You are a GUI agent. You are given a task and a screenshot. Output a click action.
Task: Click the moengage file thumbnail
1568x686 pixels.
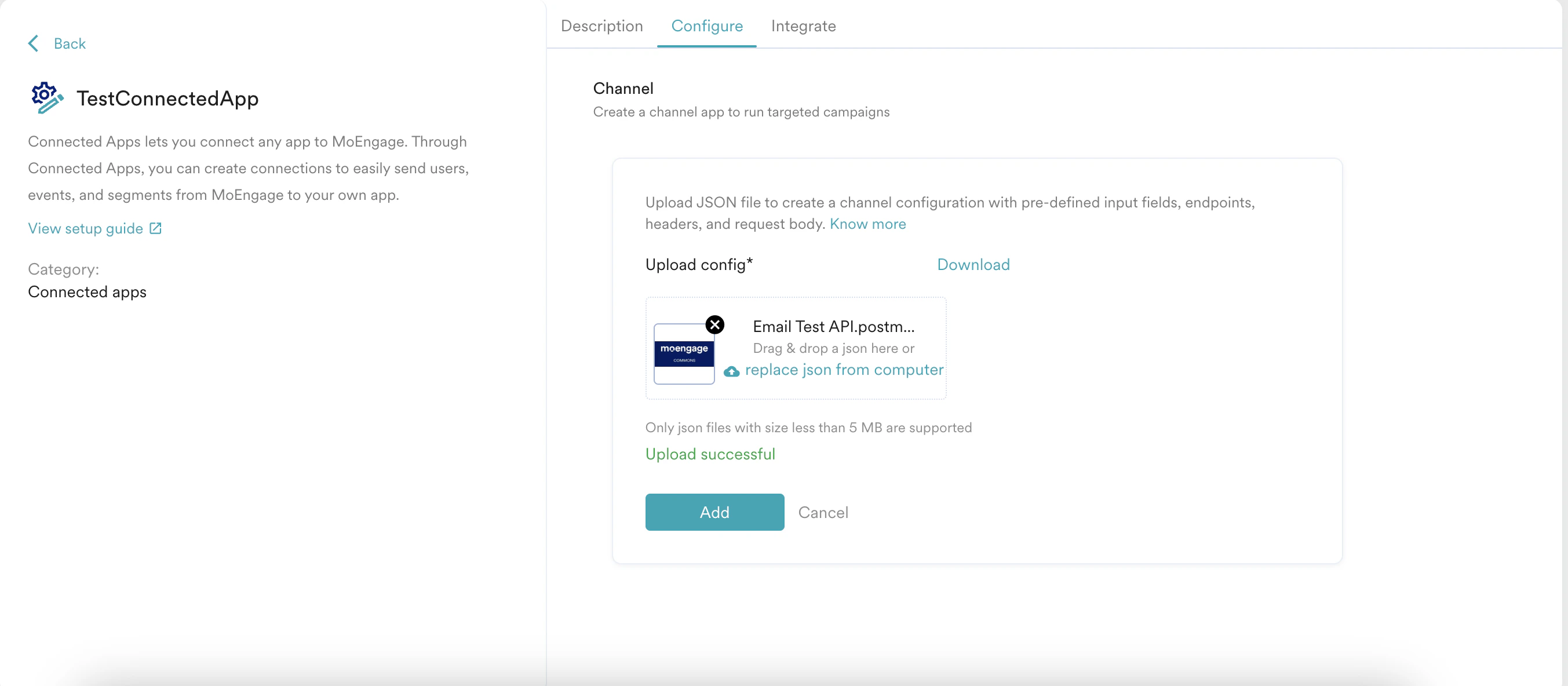tap(684, 353)
